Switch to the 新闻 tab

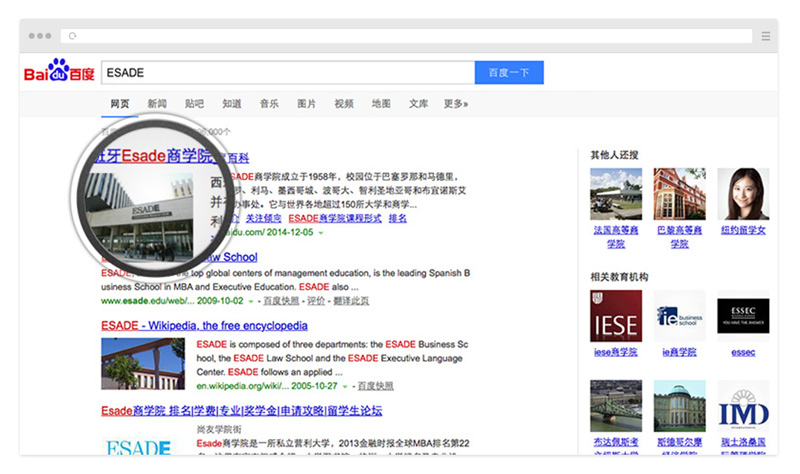click(157, 104)
